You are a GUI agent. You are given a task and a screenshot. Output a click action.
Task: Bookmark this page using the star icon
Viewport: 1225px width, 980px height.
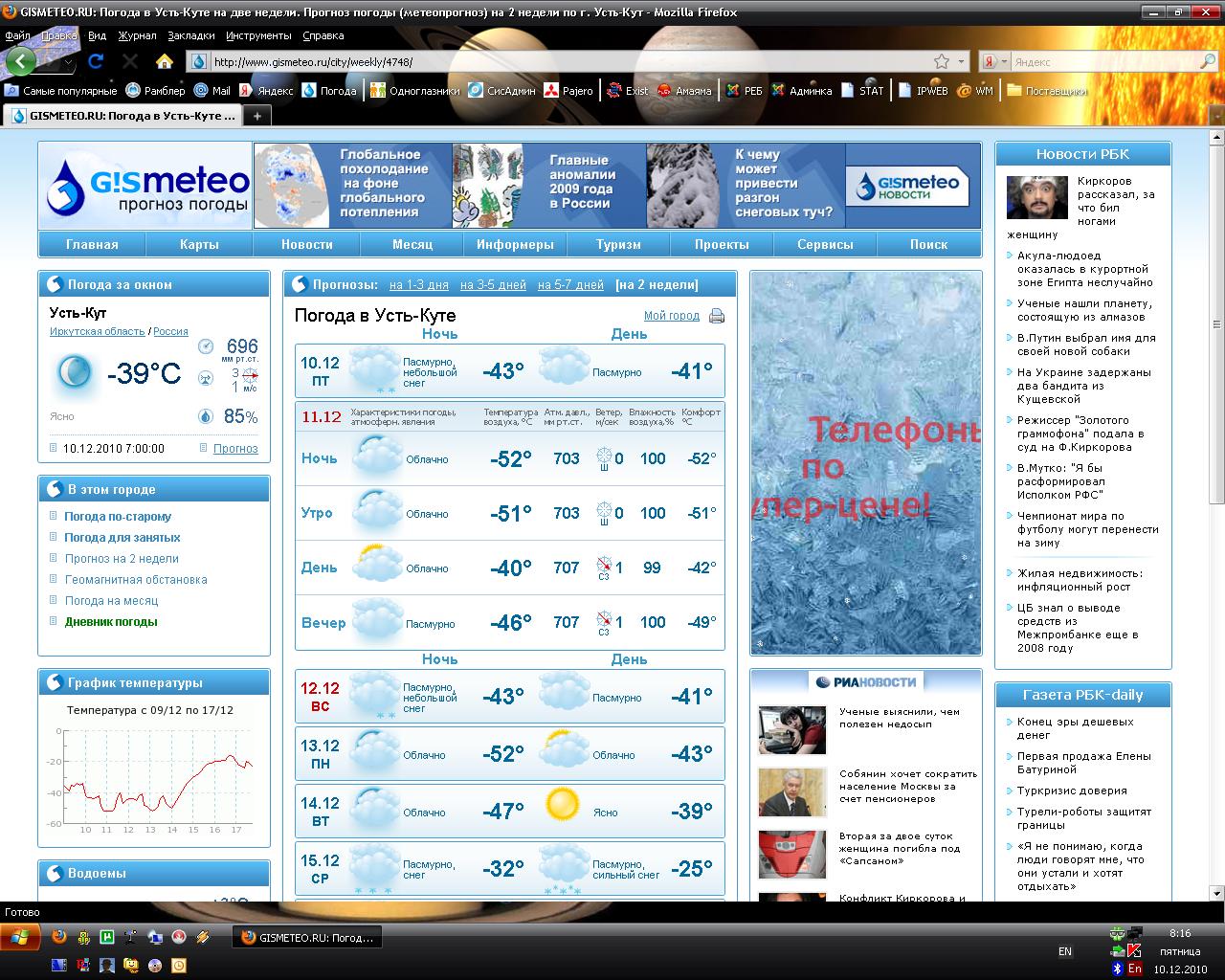click(942, 61)
